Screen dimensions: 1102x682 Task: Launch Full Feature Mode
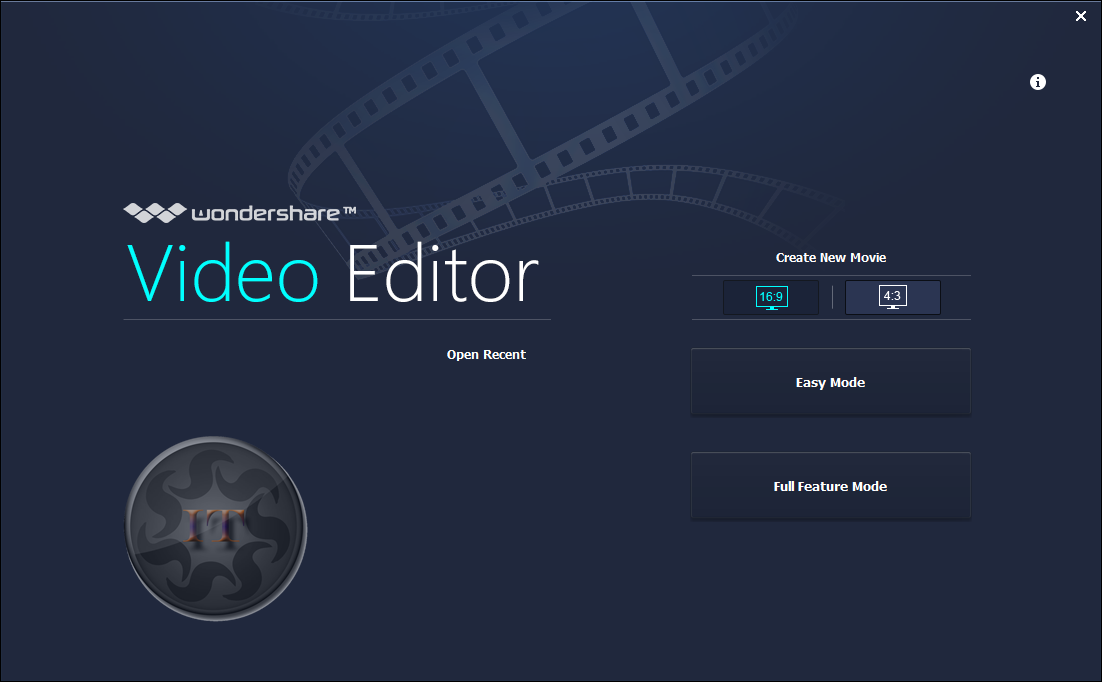[x=831, y=487]
